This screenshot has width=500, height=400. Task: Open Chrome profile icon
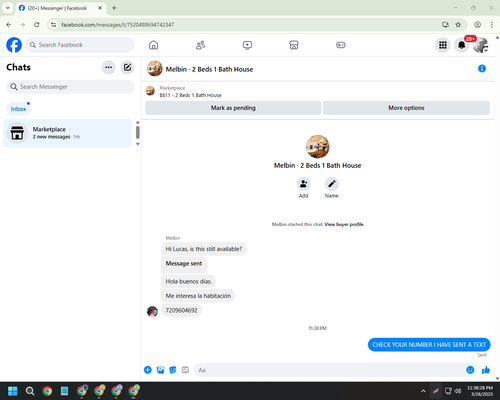[478, 25]
